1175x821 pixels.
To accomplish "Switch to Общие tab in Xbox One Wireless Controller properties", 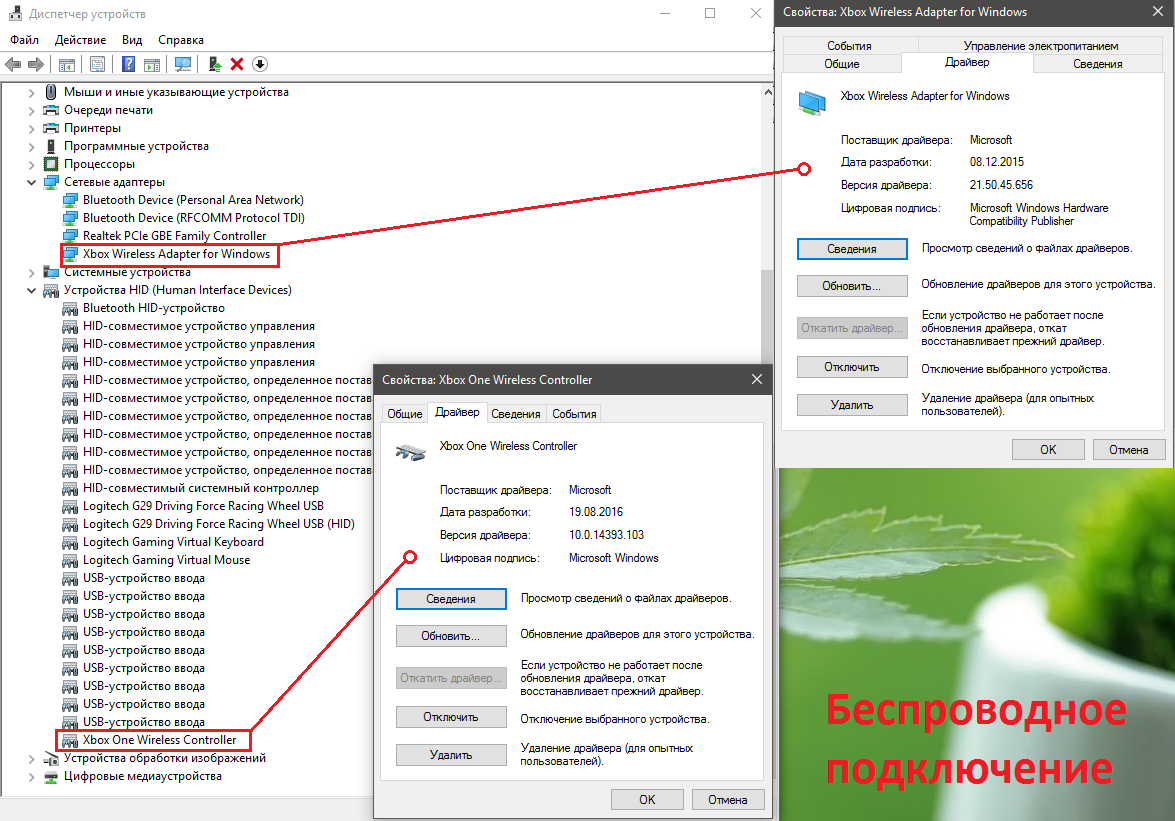I will pyautogui.click(x=405, y=413).
